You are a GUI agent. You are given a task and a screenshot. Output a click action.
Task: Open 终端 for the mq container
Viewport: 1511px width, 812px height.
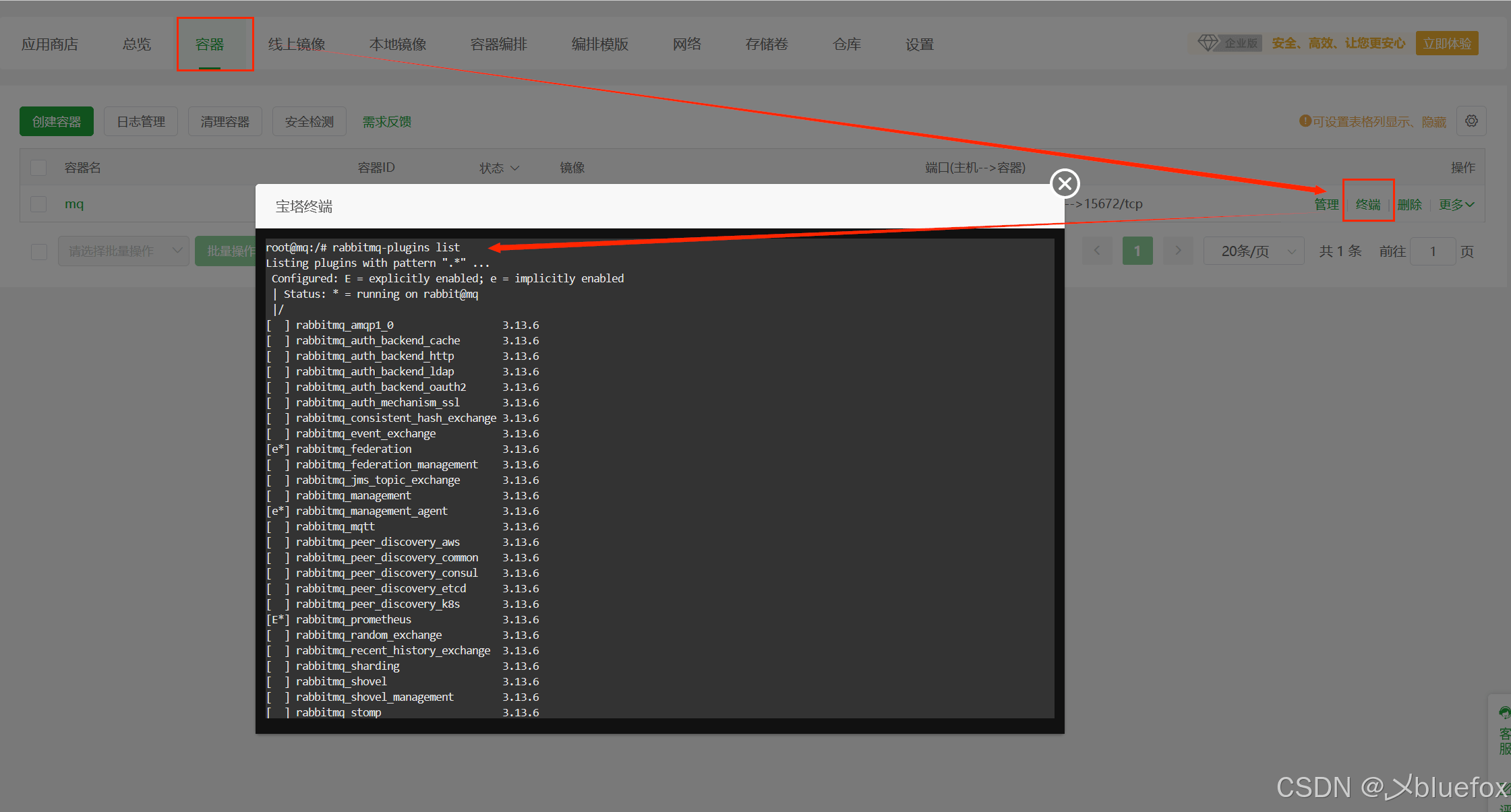click(1368, 204)
